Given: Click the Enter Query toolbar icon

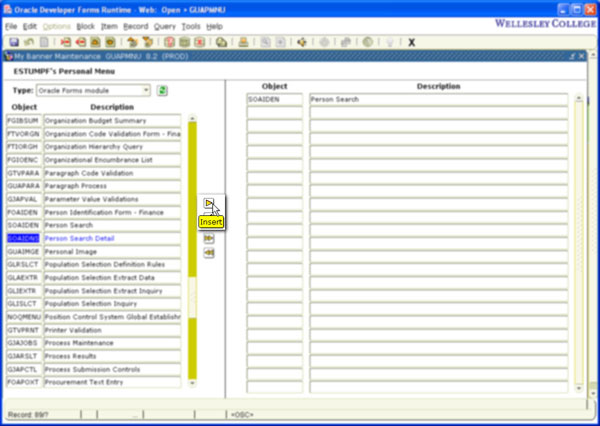Looking at the screenshot, I should (x=170, y=42).
